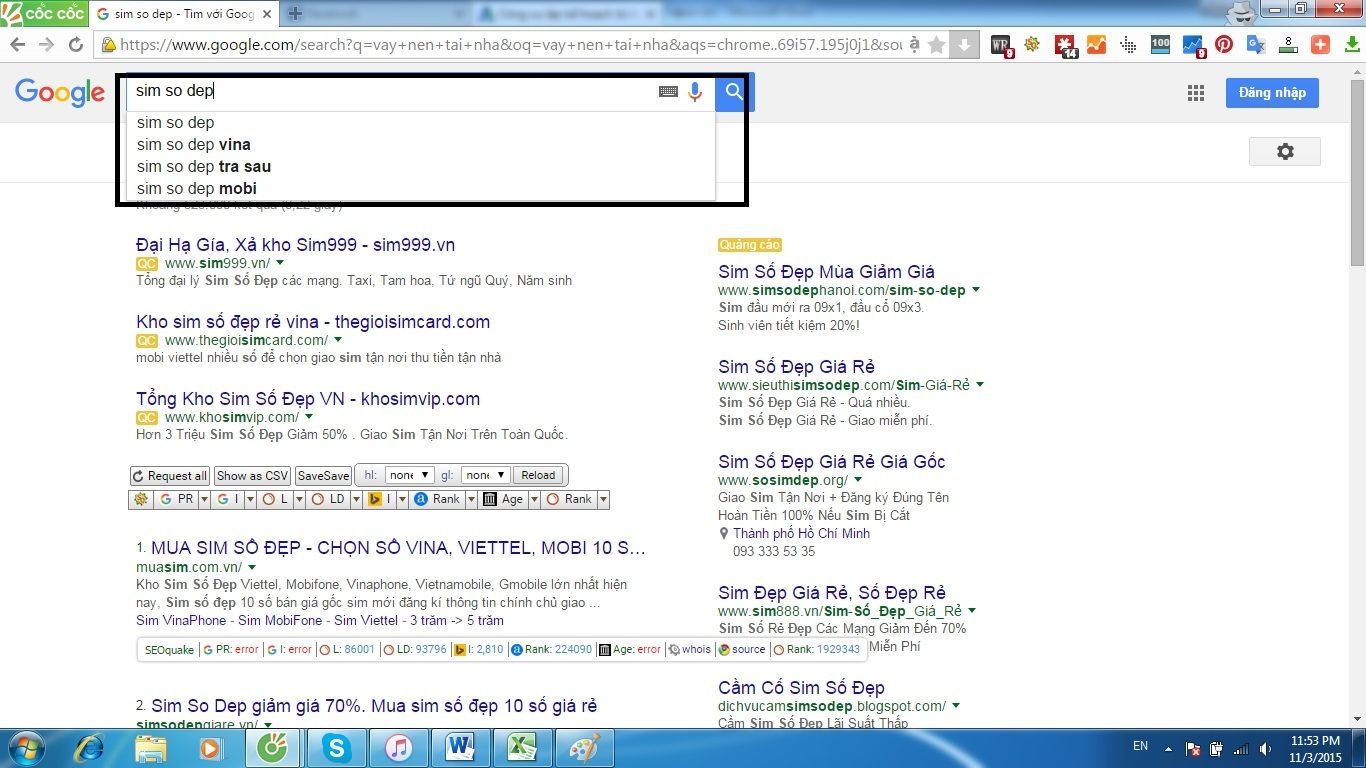Open the hl language dropdown
Image resolution: width=1366 pixels, height=768 pixels.
point(409,475)
